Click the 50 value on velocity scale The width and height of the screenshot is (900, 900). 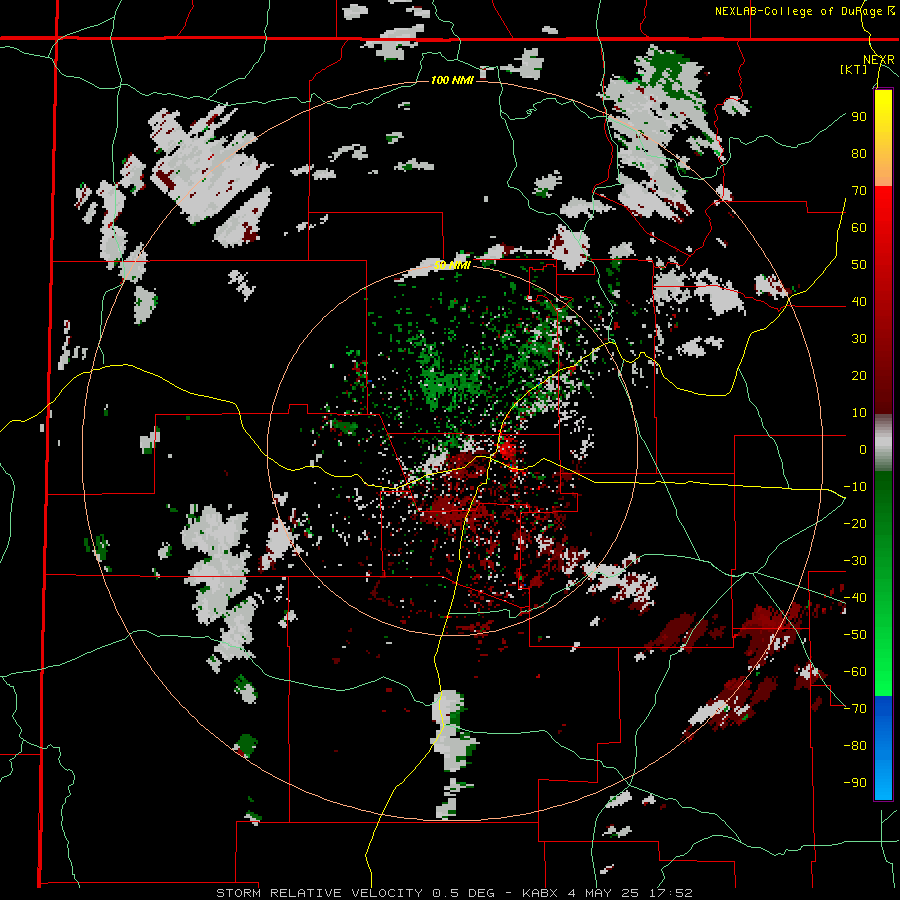click(x=859, y=265)
